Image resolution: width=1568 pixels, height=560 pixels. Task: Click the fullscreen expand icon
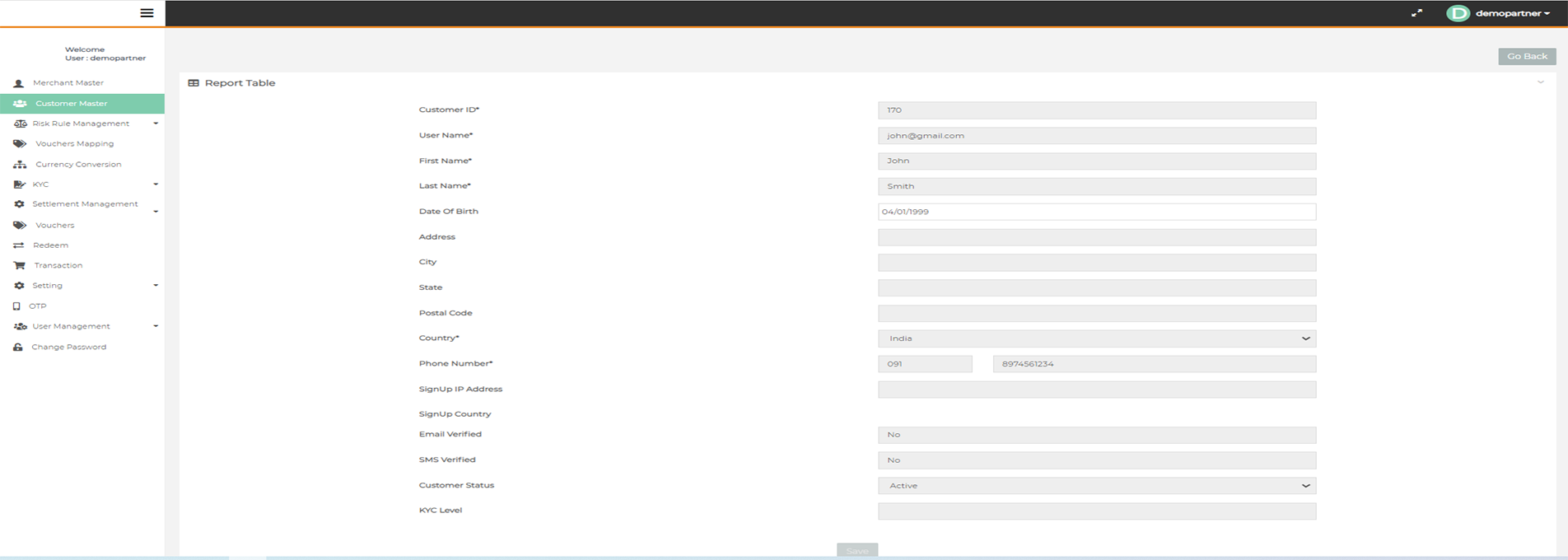1416,13
